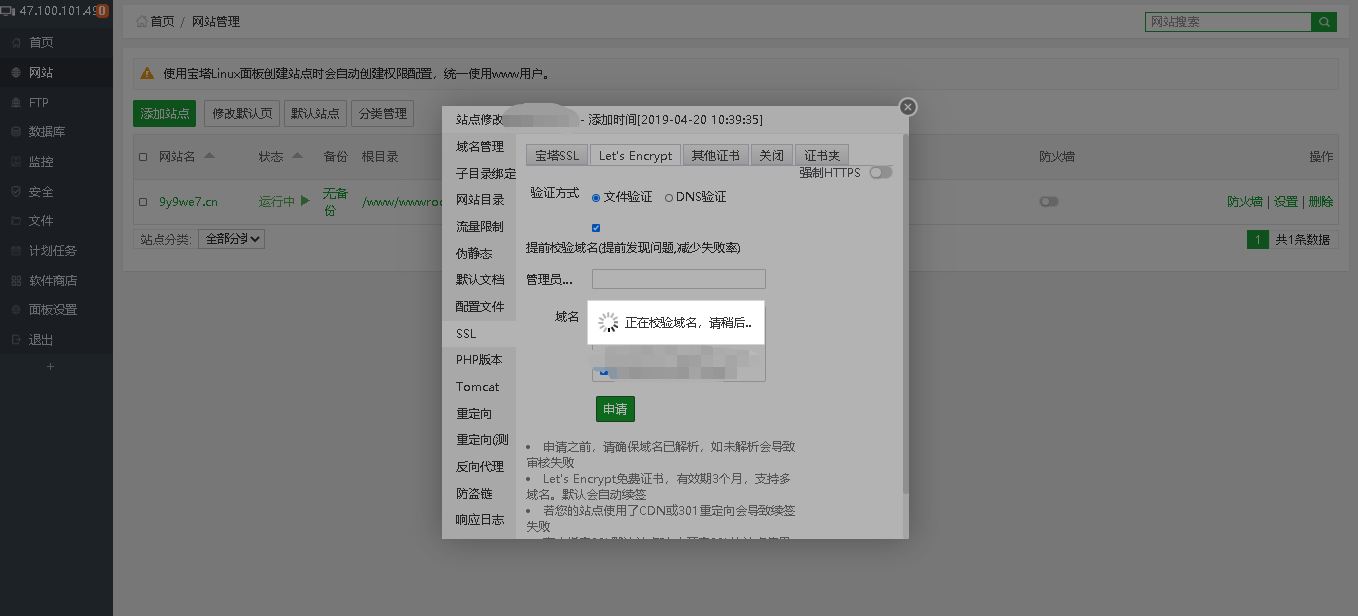Click 运行中 play status icon
The height and width of the screenshot is (616, 1358).
click(306, 201)
